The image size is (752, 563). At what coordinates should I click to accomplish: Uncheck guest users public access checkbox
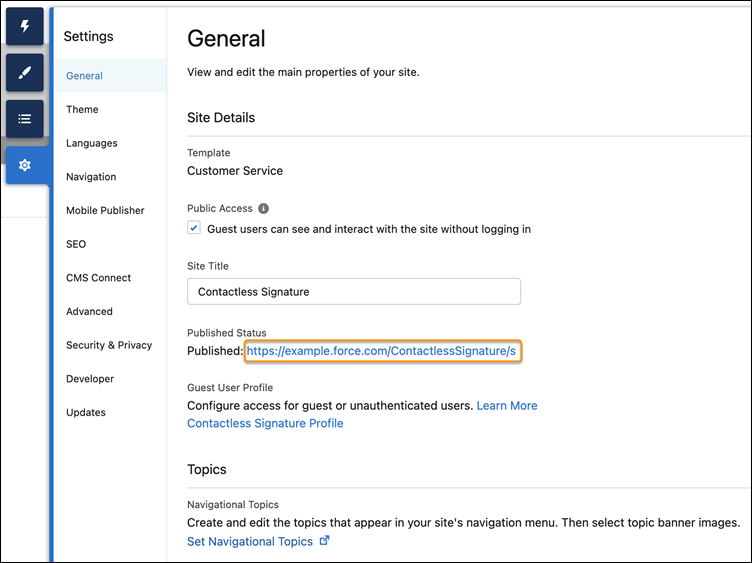pos(194,228)
